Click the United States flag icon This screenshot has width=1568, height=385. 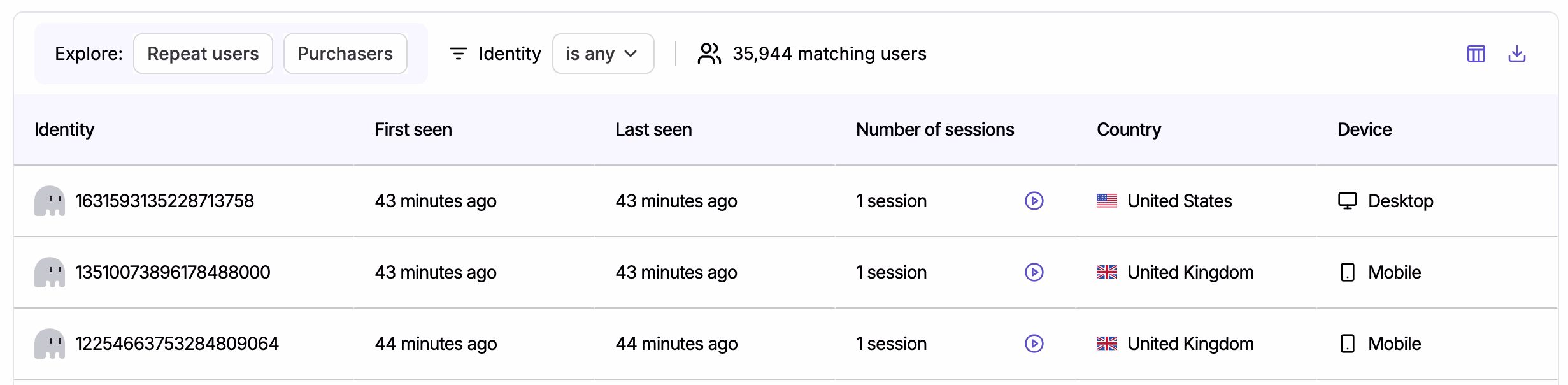(x=1106, y=200)
